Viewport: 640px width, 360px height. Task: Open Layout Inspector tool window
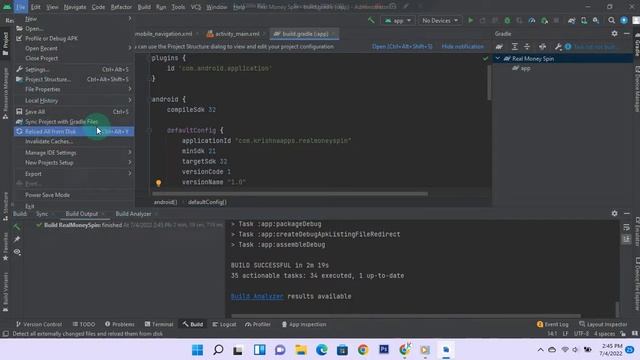603,324
